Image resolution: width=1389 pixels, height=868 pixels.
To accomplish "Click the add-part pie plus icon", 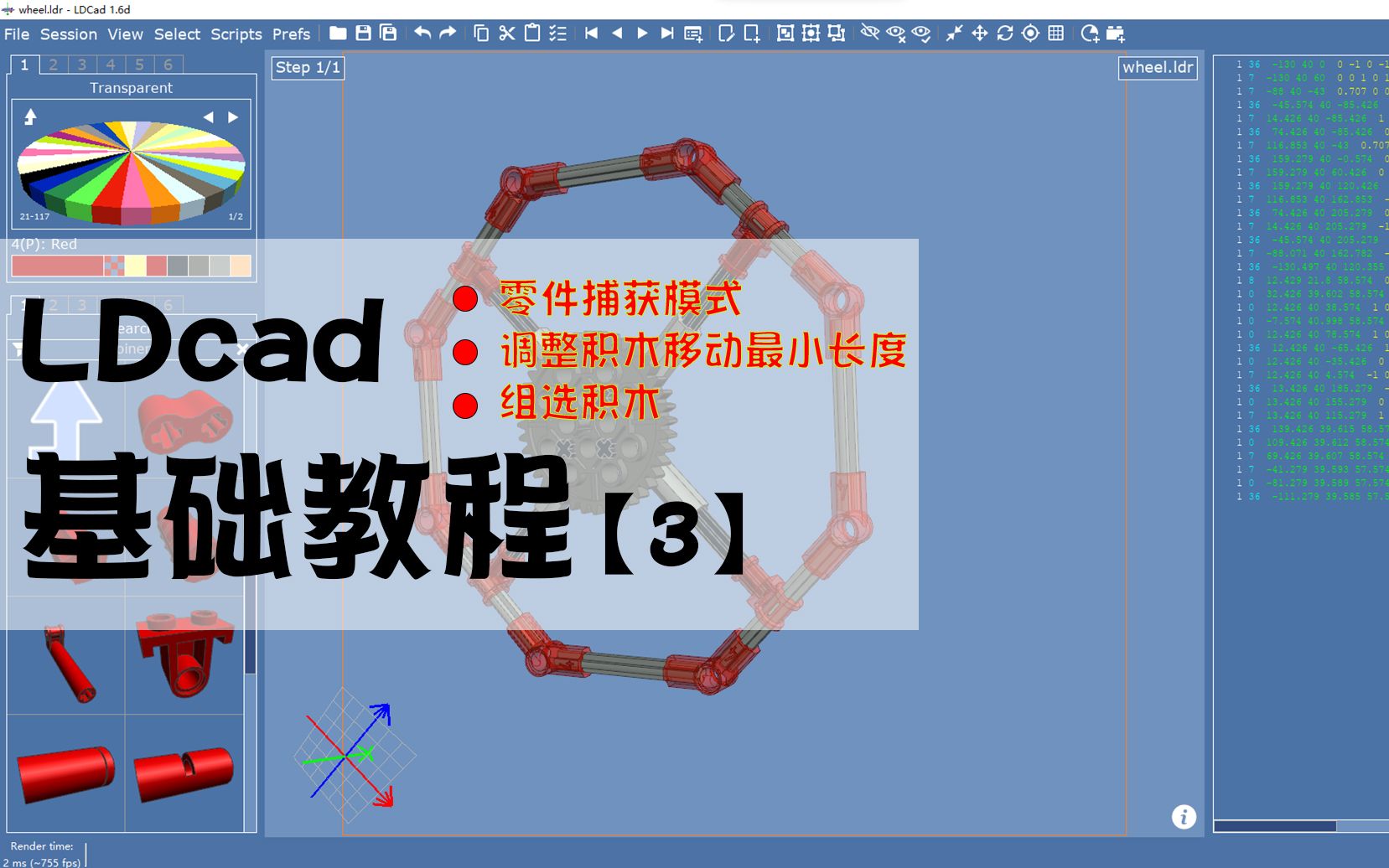I will [x=1090, y=34].
